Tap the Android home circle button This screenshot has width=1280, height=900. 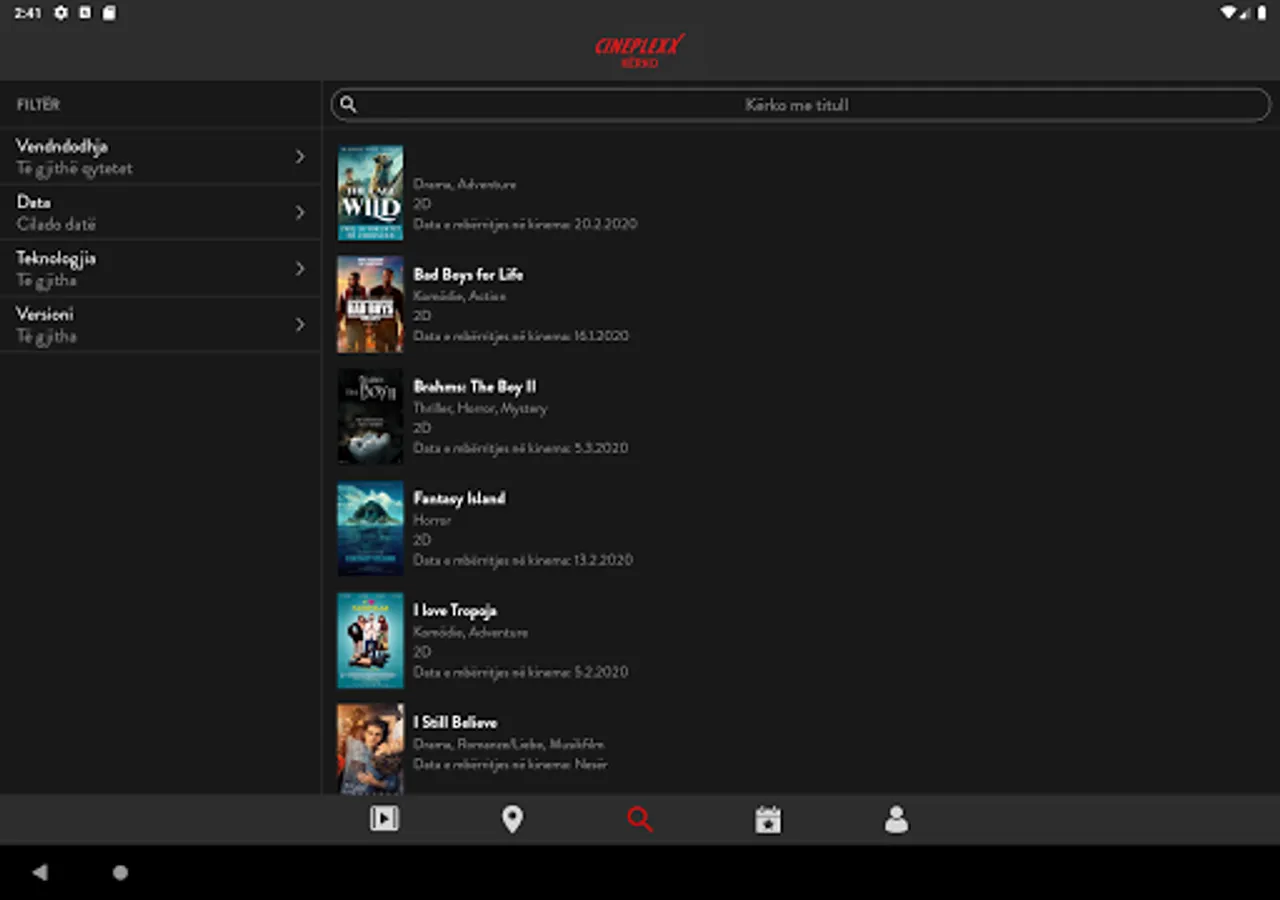click(x=120, y=872)
